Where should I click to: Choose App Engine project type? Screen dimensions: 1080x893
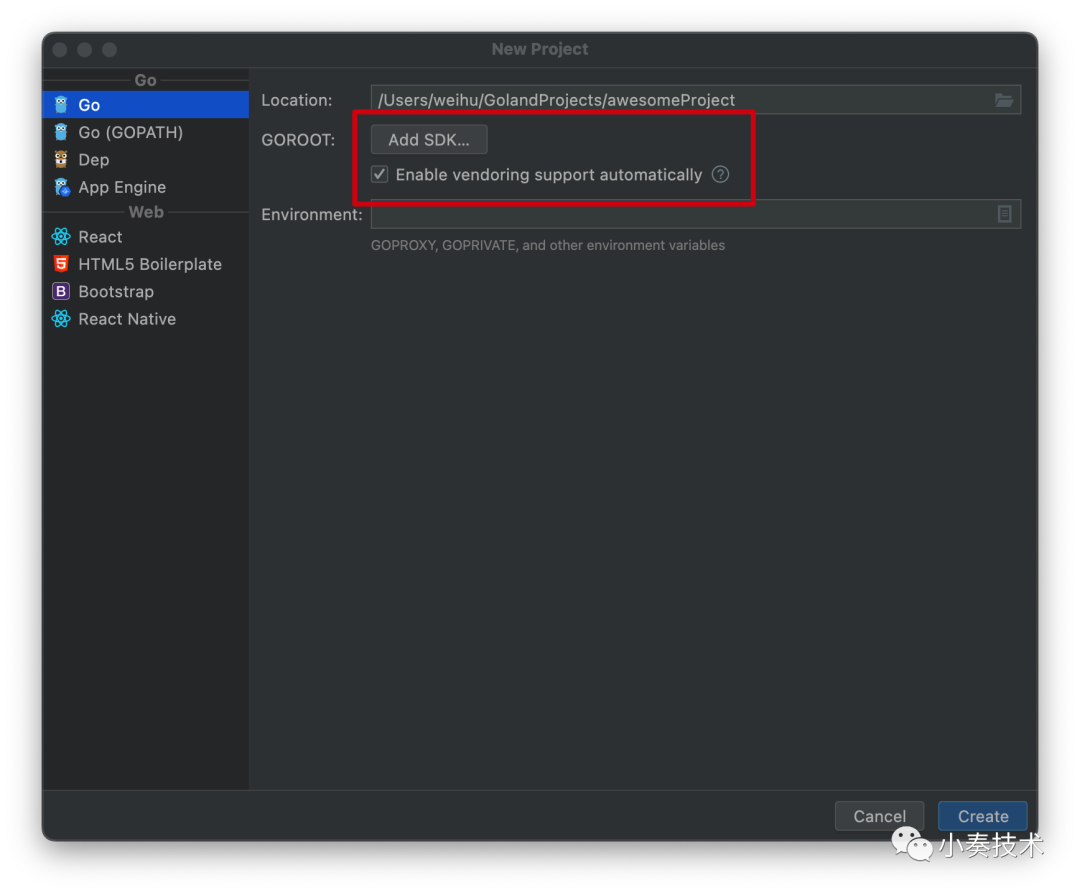click(145, 187)
